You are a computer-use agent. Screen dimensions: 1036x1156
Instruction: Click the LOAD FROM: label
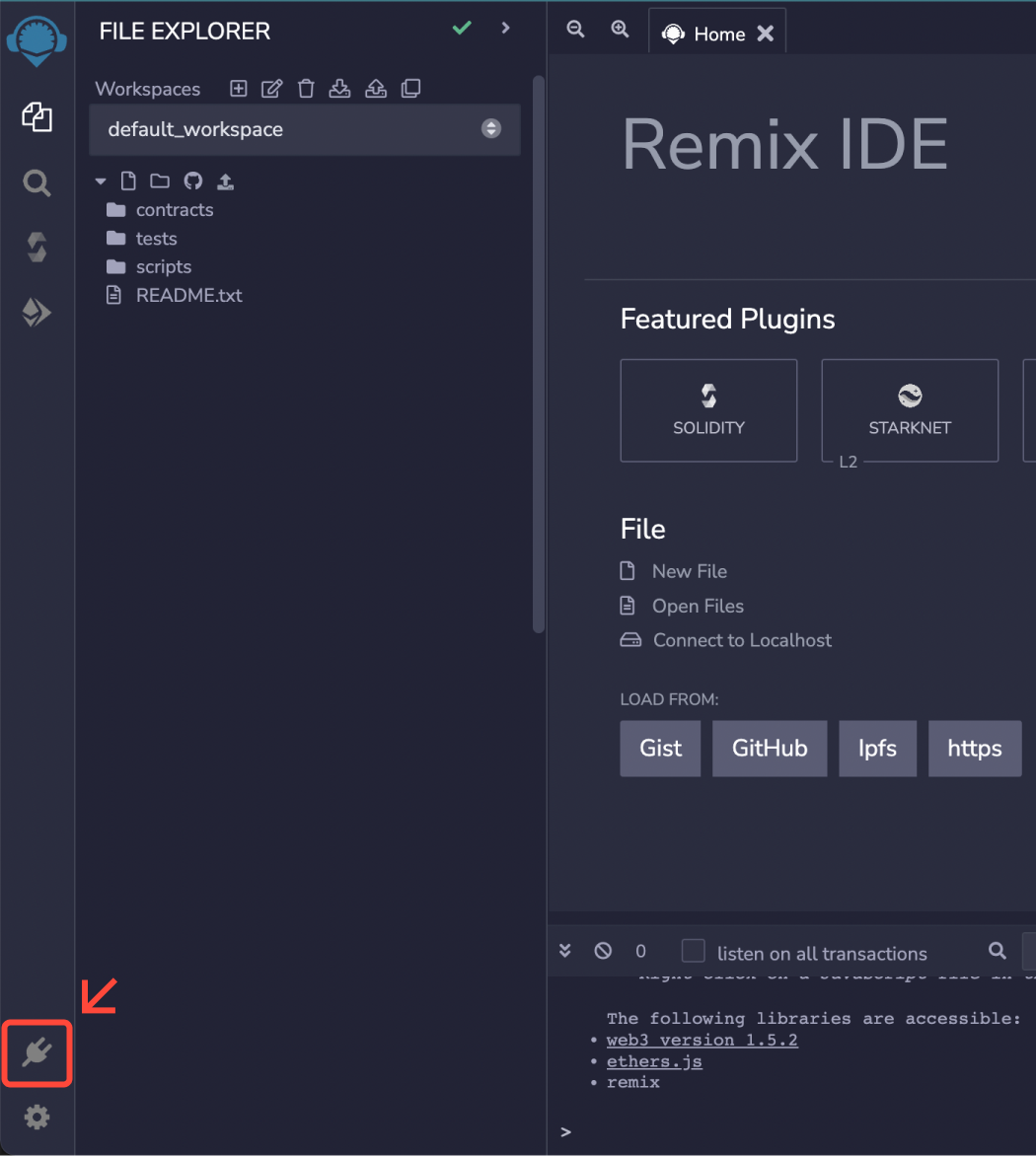pyautogui.click(x=670, y=699)
